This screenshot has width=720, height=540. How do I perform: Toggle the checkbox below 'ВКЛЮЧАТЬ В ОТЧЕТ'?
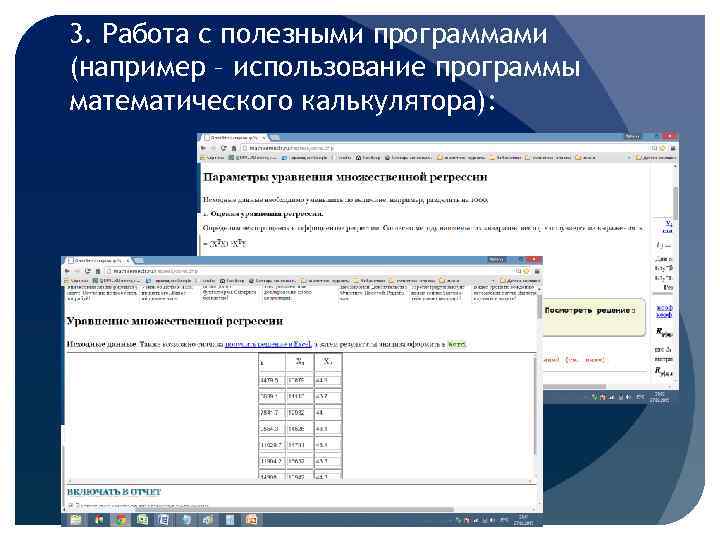(x=71, y=505)
